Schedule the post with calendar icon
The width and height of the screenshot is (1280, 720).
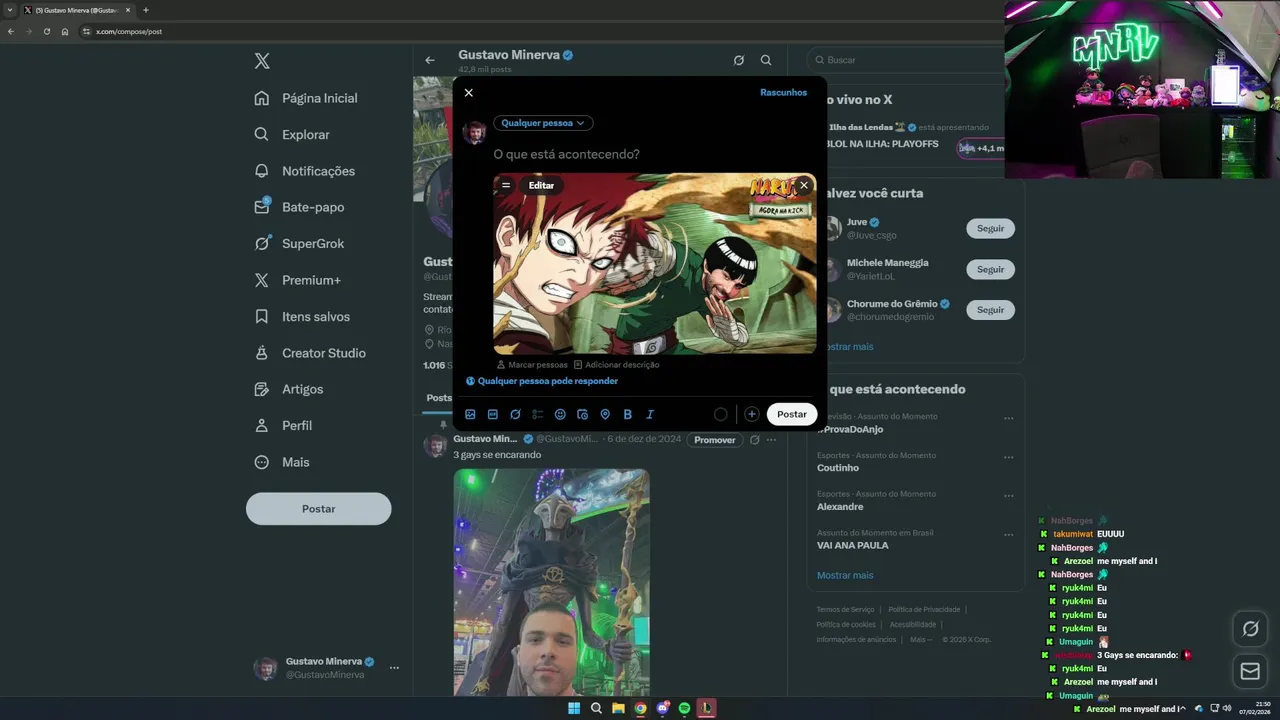582,414
